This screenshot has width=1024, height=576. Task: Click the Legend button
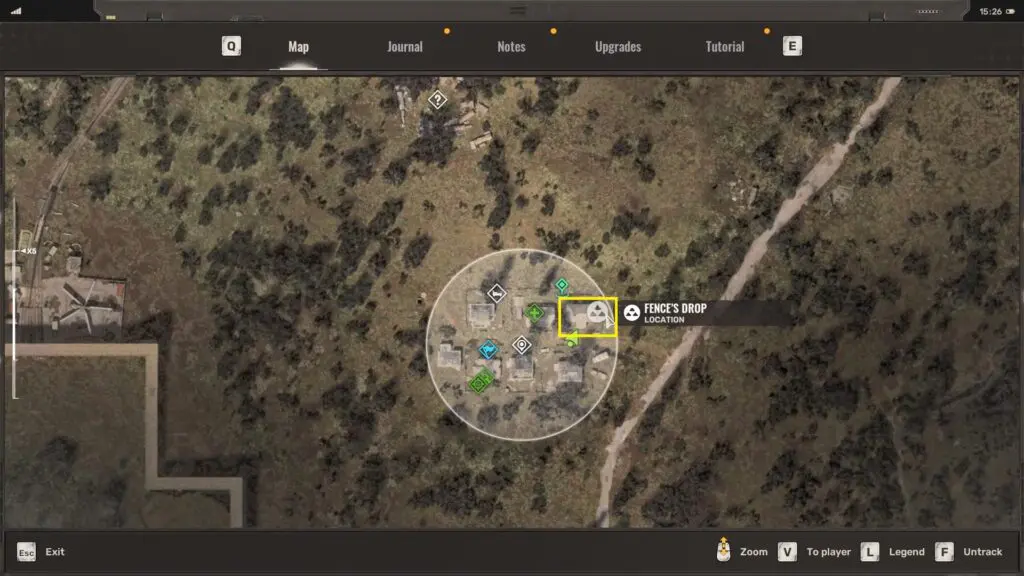point(895,552)
